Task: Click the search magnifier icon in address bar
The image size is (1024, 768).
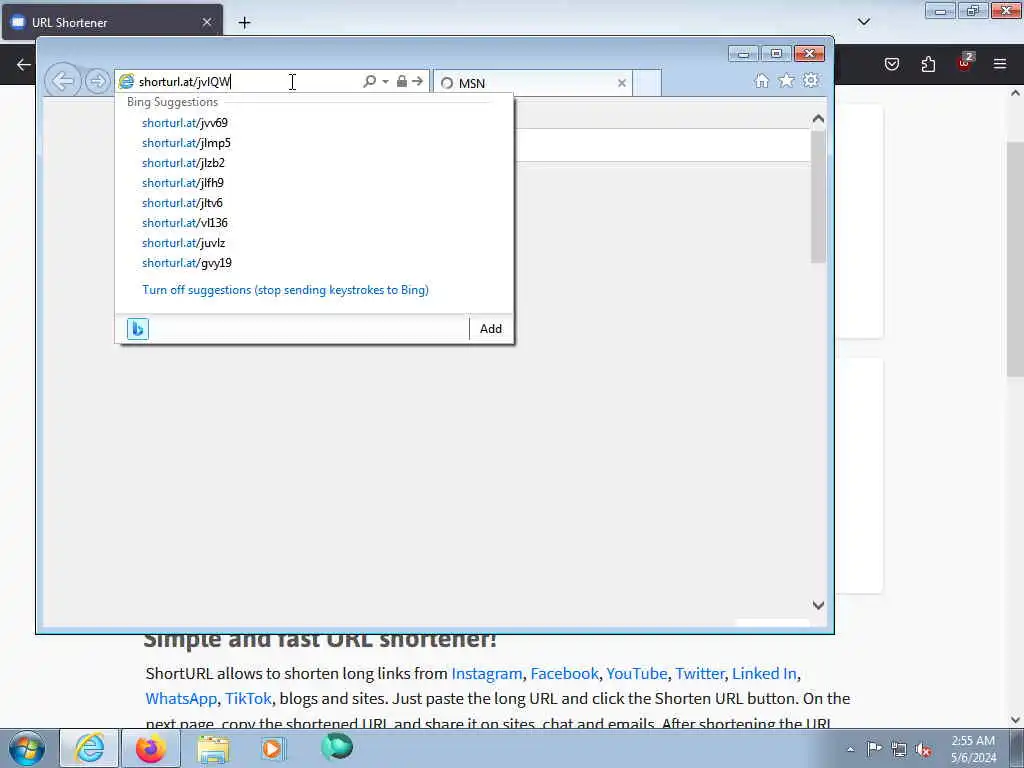Action: [x=370, y=81]
